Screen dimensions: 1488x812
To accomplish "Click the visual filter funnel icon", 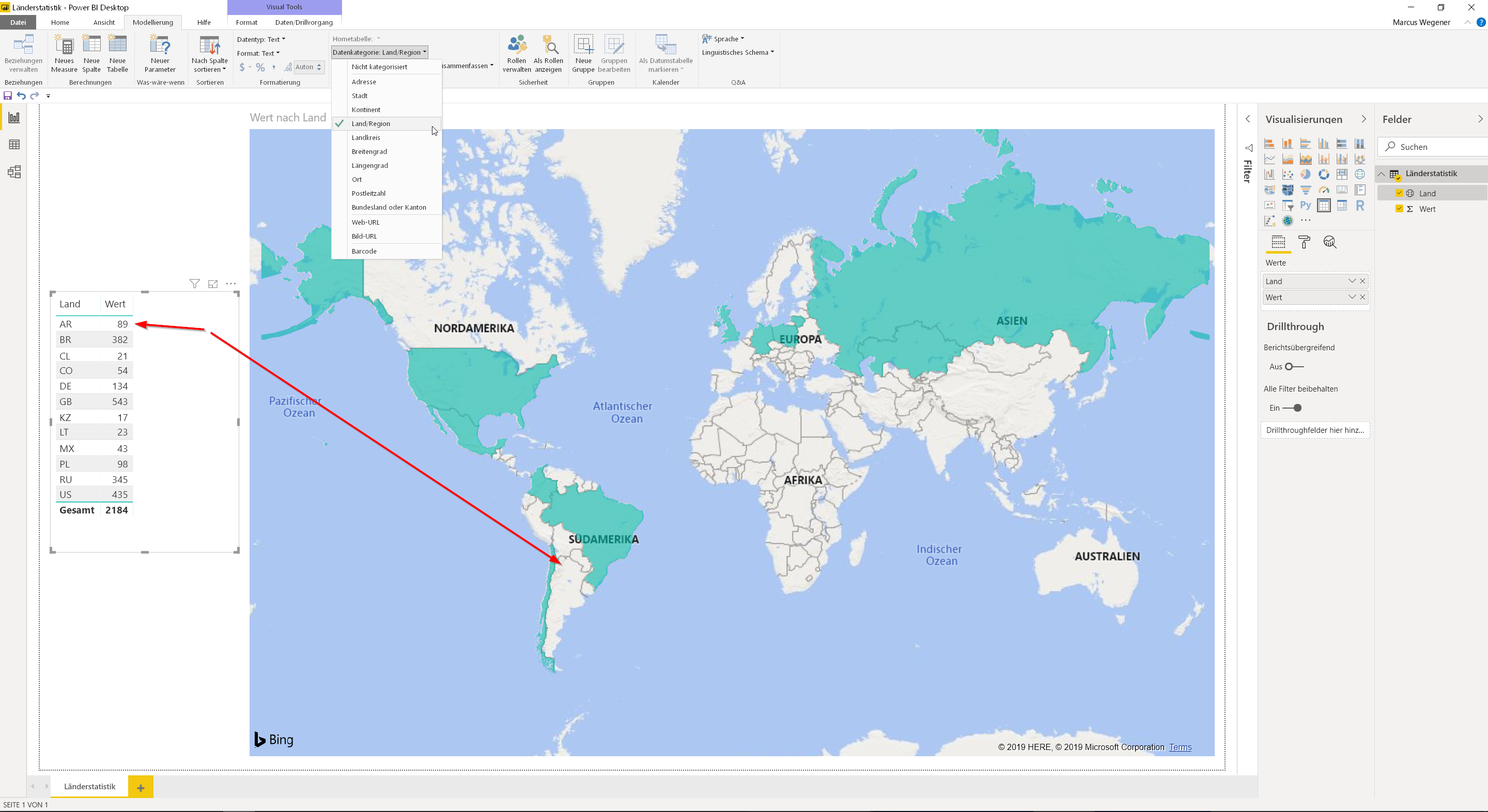I will pos(195,284).
